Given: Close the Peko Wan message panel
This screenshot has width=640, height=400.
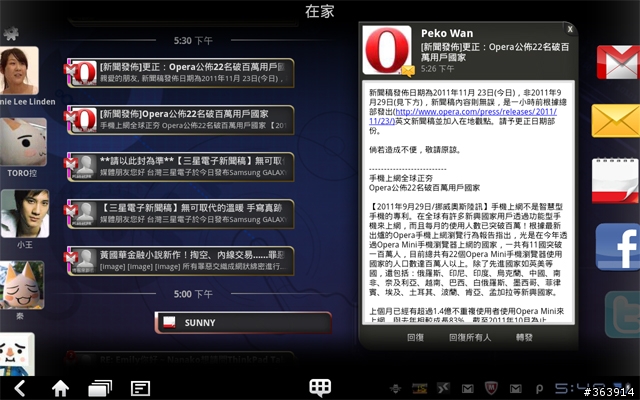Looking at the screenshot, I should coord(570,29).
